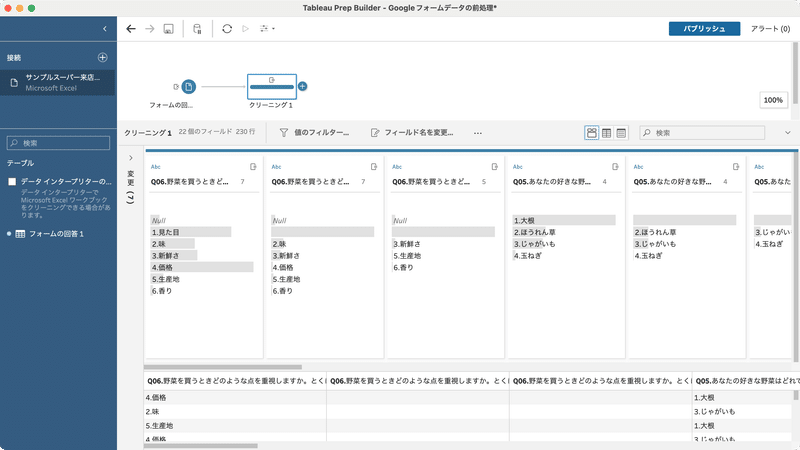Click フィールド名を変更 button
Image resolution: width=800 pixels, height=450 pixels.
pyautogui.click(x=412, y=133)
